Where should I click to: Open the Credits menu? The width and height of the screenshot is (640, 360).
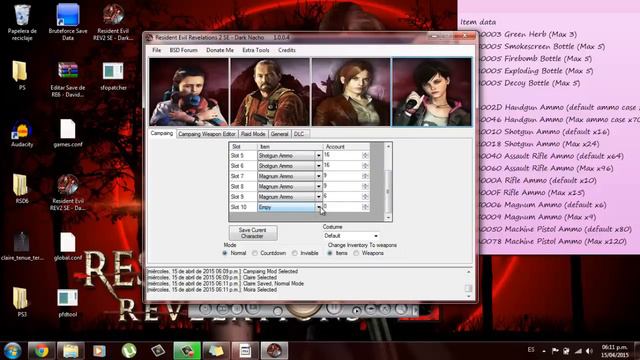click(x=287, y=50)
